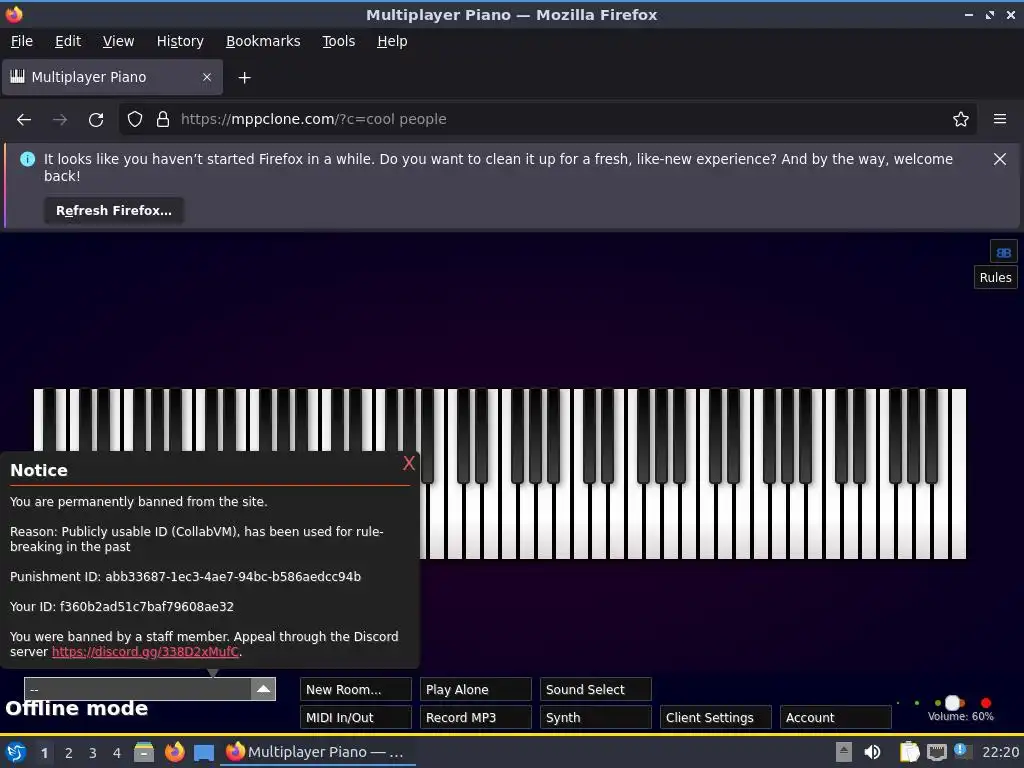Image resolution: width=1024 pixels, height=768 pixels.
Task: Open the View menu
Action: point(118,41)
